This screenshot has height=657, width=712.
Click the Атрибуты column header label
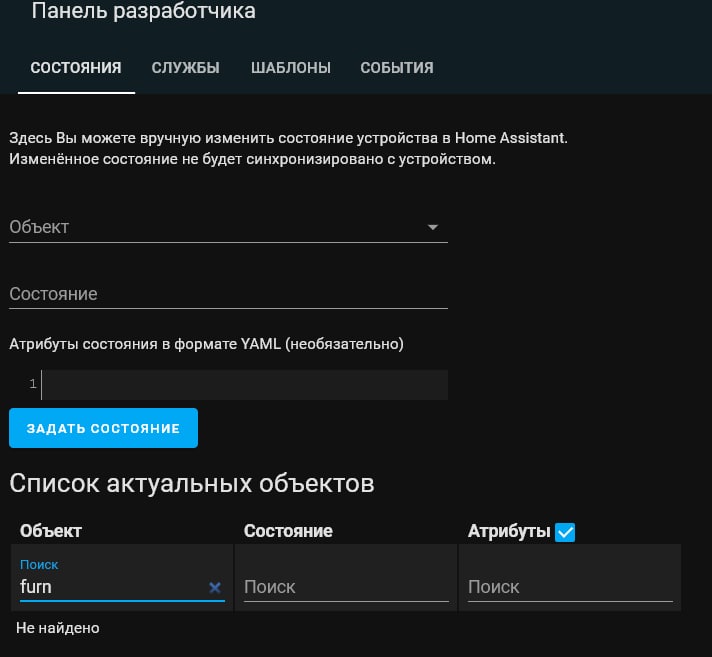pyautogui.click(x=509, y=531)
